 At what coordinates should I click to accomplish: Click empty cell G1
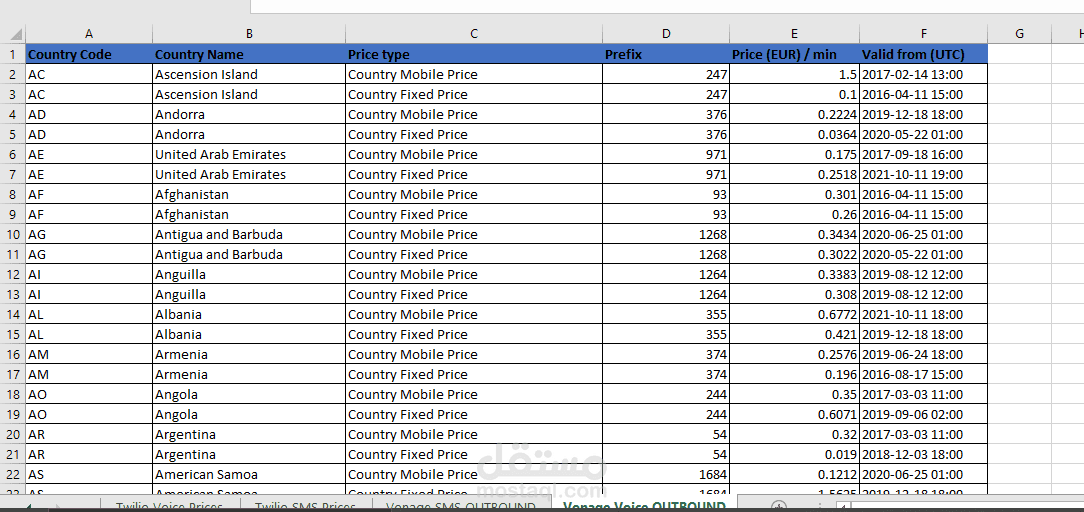click(1019, 54)
